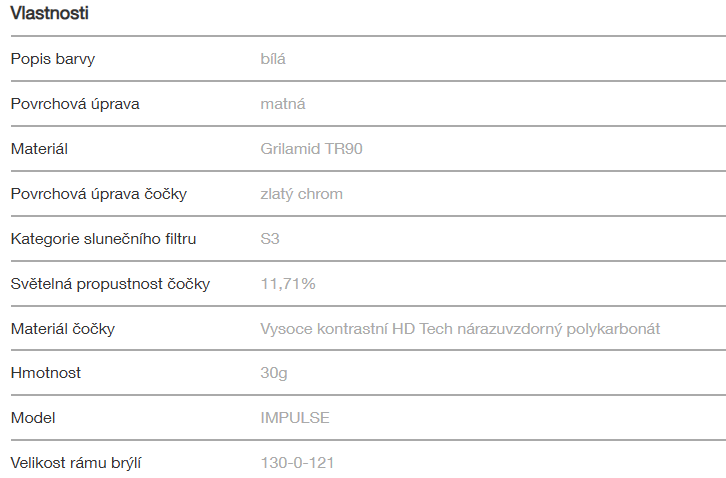This screenshot has width=726, height=478.
Task: Select the 30g weight value
Action: [x=275, y=373]
